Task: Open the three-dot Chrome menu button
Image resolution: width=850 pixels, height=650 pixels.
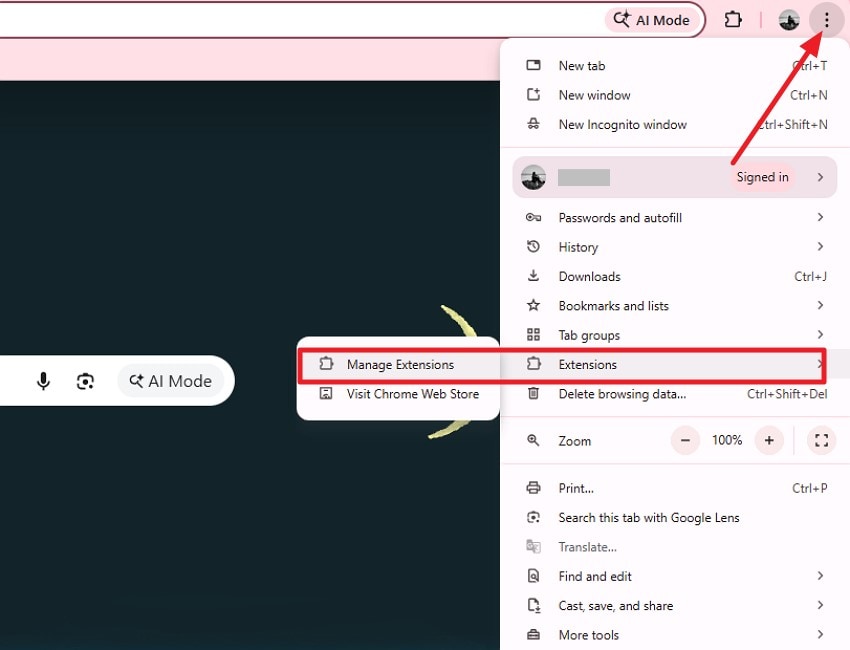Action: (x=827, y=20)
